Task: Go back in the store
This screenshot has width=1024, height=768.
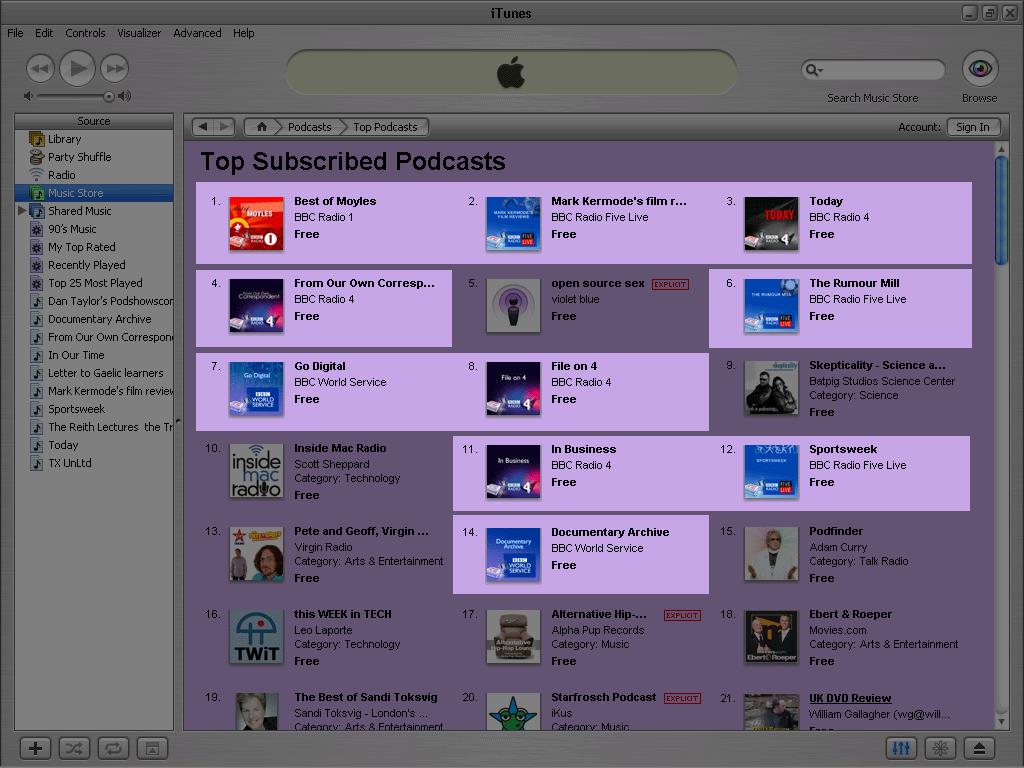Action: [203, 127]
